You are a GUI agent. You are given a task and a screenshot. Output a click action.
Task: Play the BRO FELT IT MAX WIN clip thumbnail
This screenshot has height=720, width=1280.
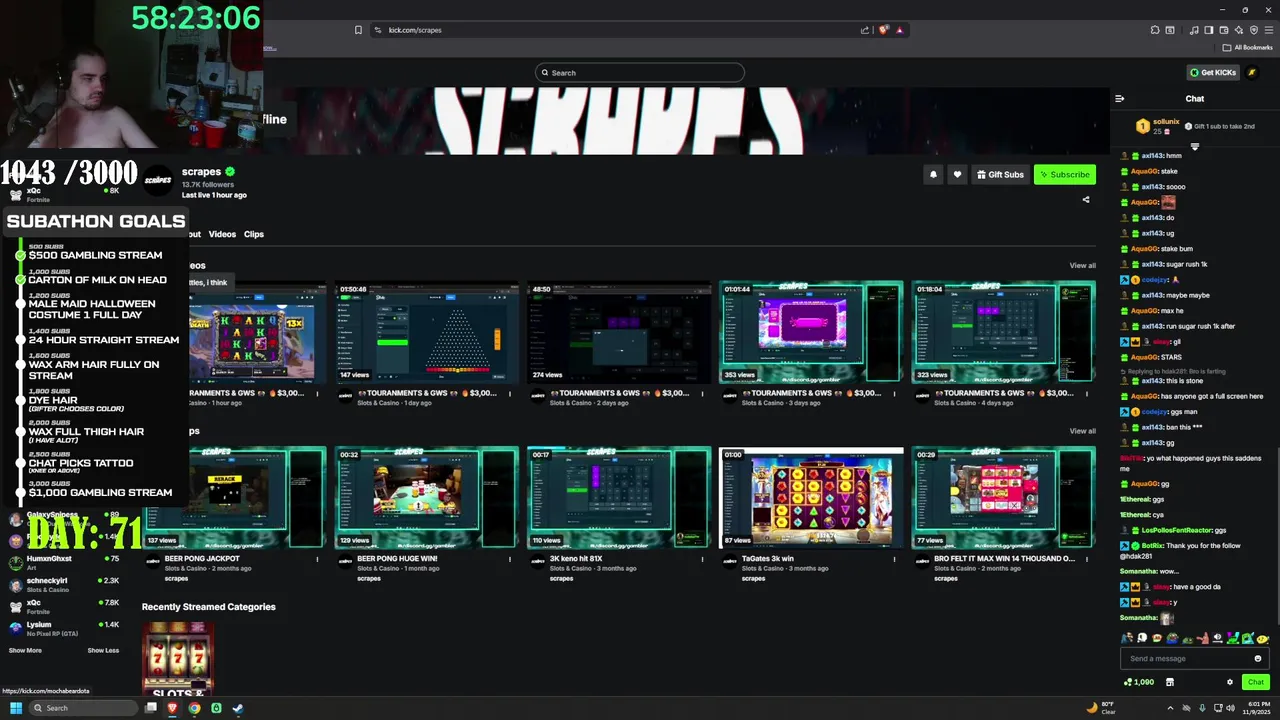coord(1003,498)
